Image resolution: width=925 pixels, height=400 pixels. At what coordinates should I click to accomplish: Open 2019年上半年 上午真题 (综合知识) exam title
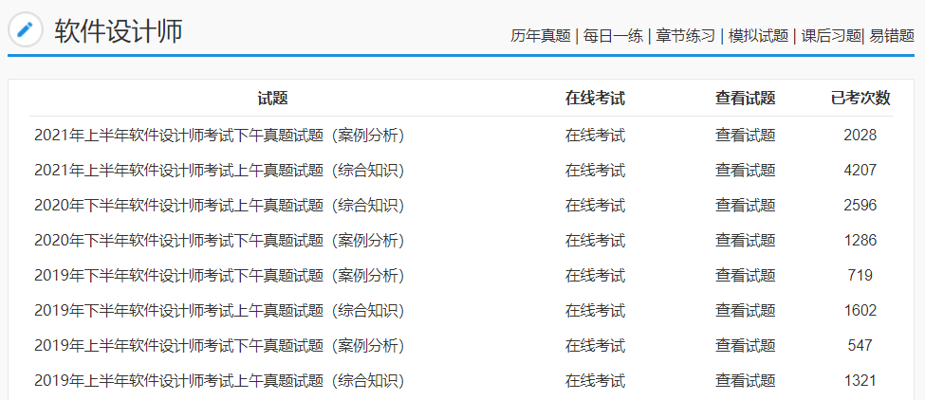[219, 381]
